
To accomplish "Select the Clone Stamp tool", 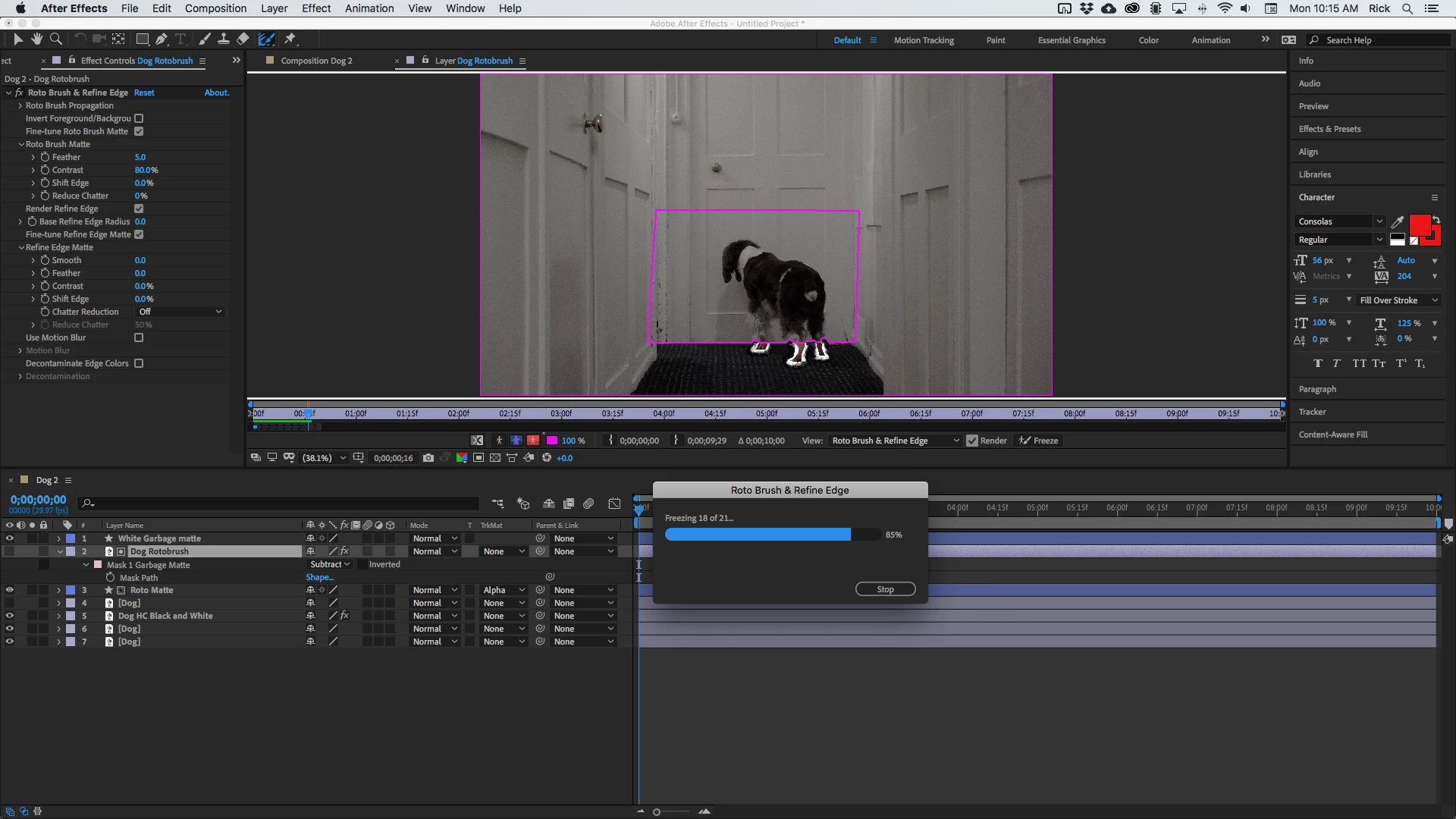I will click(224, 39).
